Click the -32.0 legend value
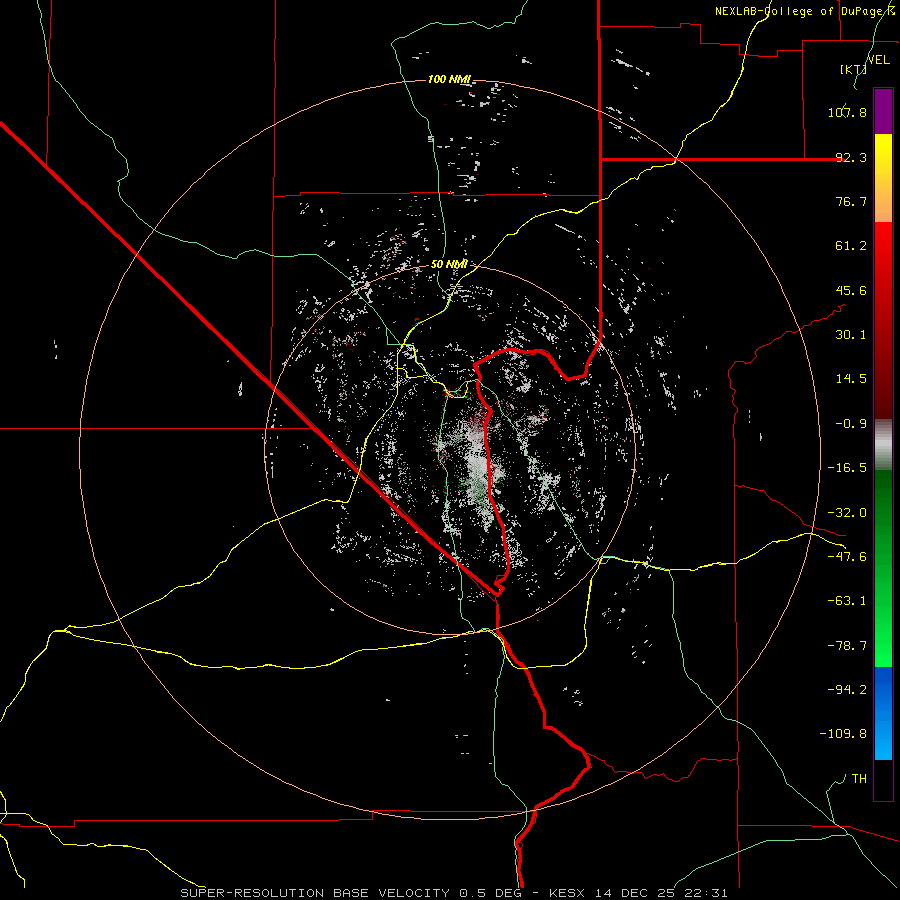Image resolution: width=900 pixels, height=900 pixels. tap(847, 513)
